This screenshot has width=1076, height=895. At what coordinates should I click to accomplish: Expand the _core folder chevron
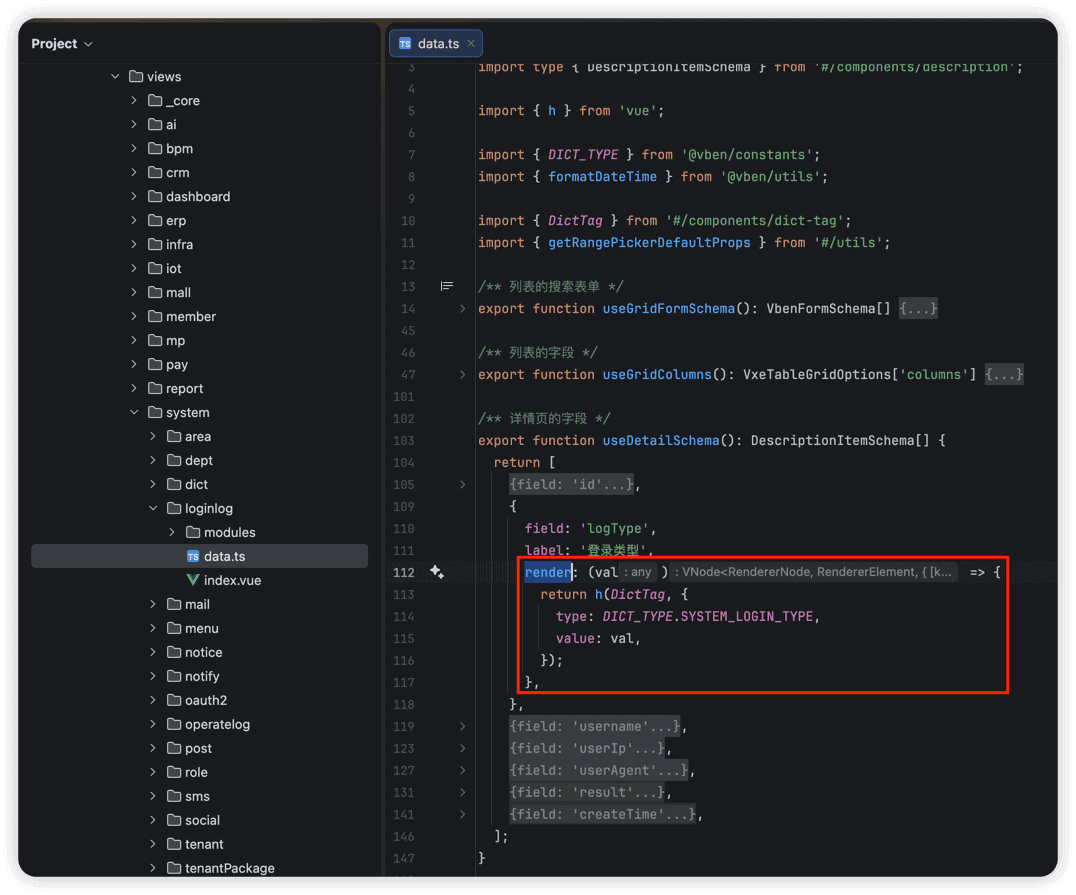pyautogui.click(x=134, y=100)
